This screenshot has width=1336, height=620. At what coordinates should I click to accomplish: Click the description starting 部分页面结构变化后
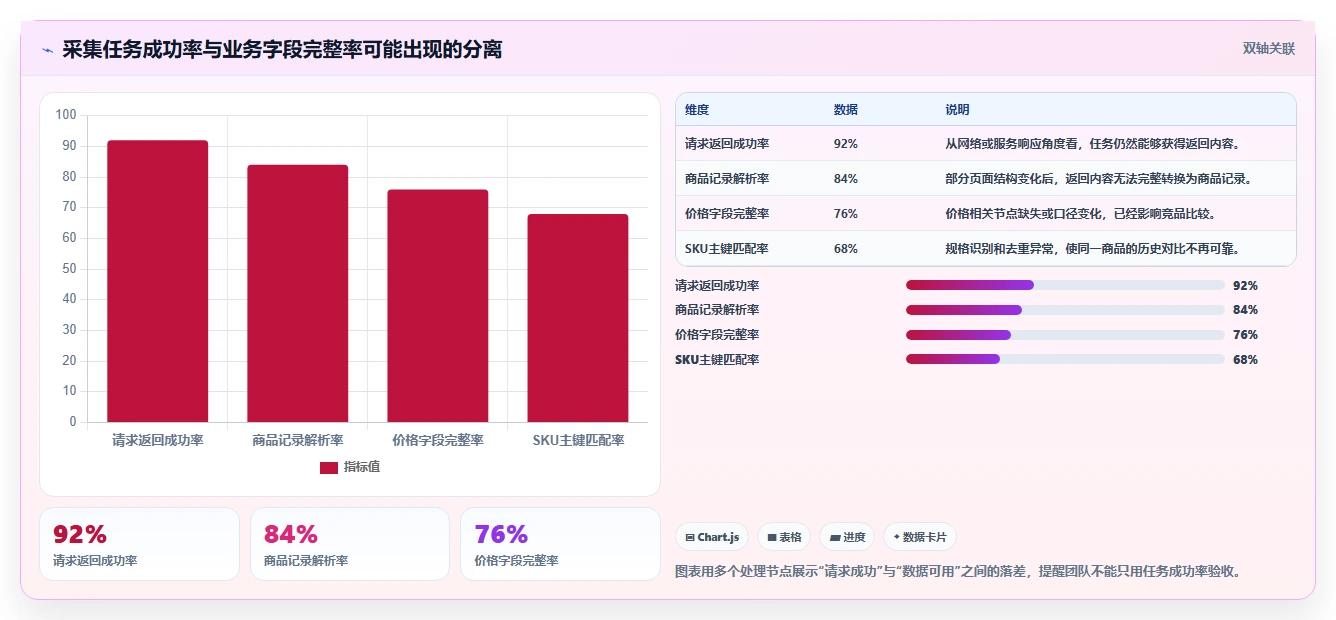coord(1099,179)
